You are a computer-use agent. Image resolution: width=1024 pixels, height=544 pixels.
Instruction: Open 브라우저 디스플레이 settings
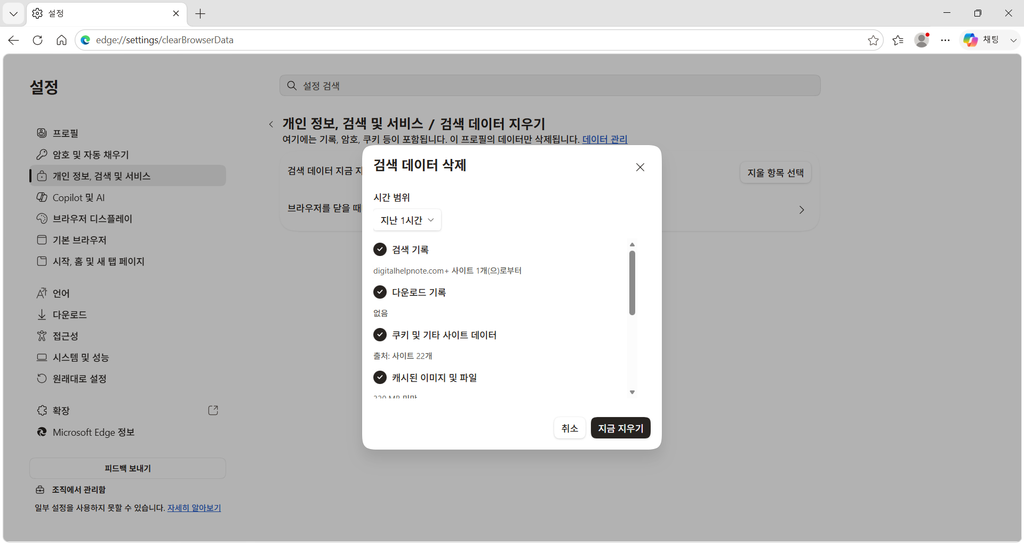(x=128, y=219)
